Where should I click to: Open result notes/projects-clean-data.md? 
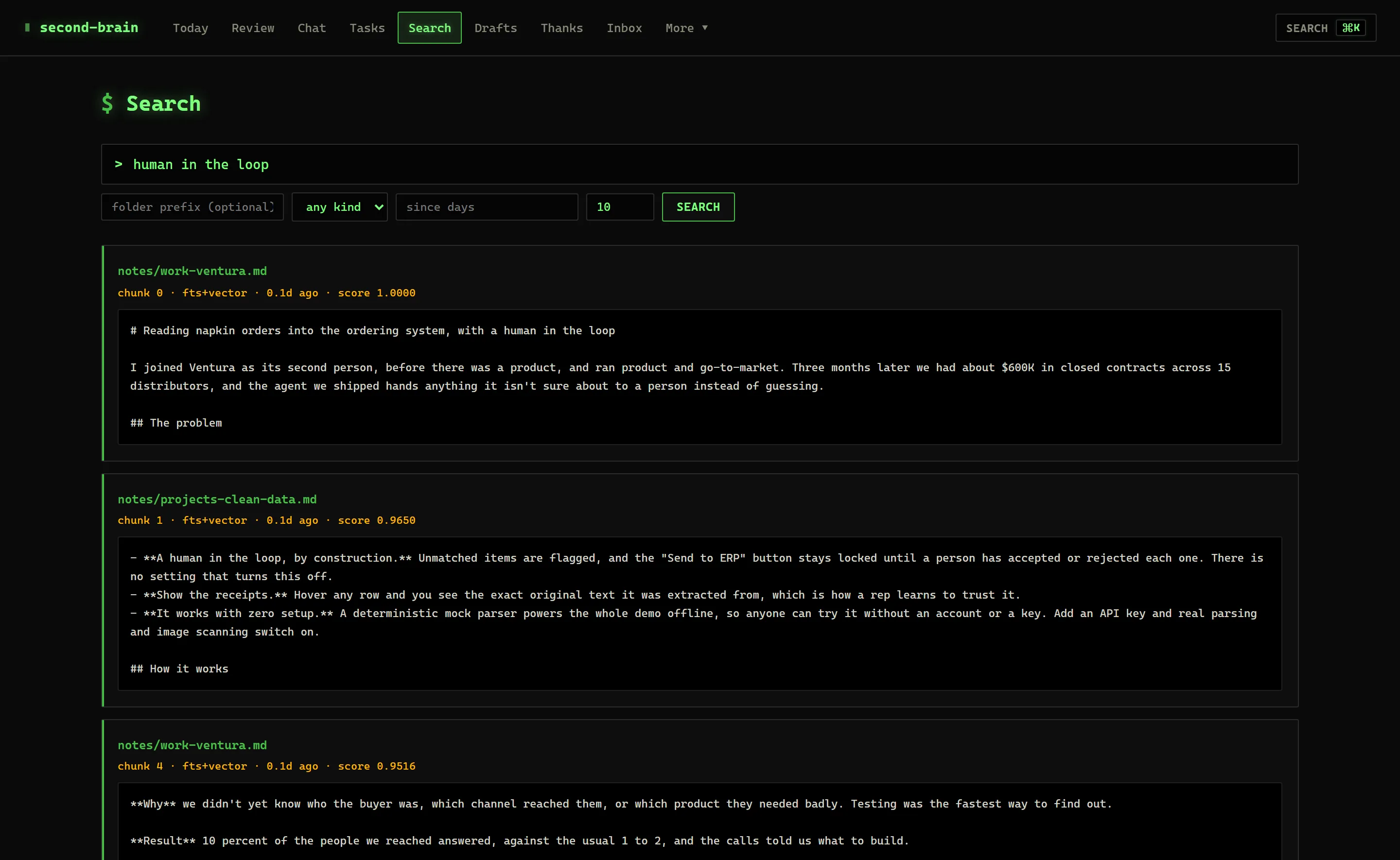click(x=217, y=499)
